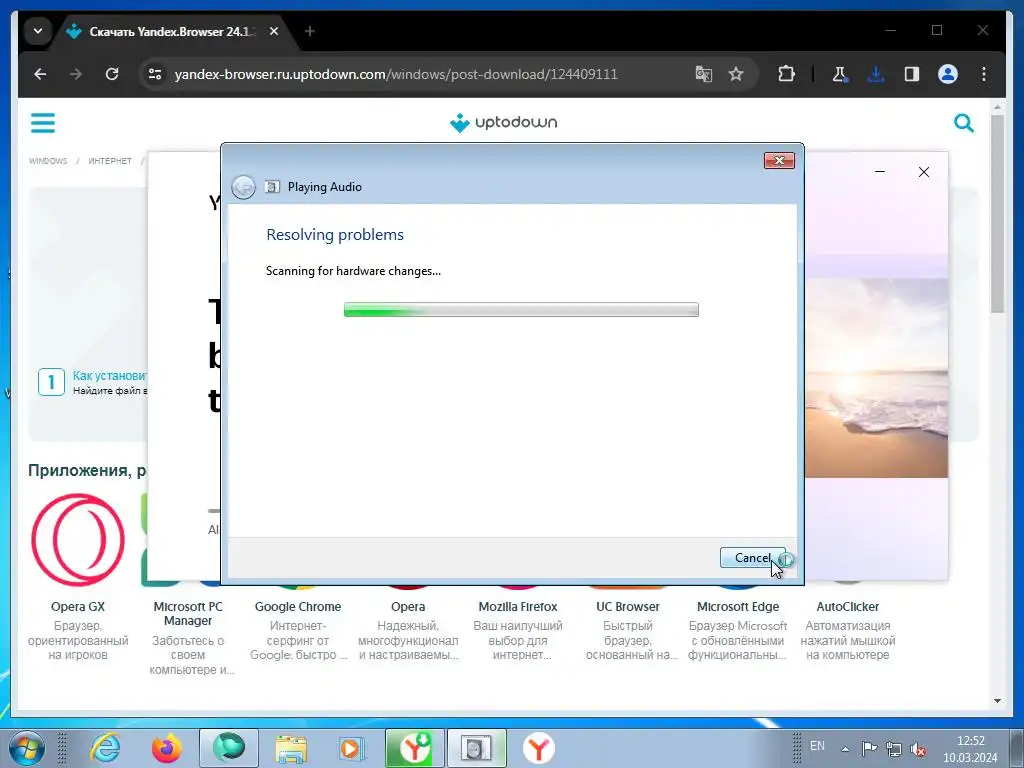
Task: Click the muted volume tray icon
Action: (918, 749)
